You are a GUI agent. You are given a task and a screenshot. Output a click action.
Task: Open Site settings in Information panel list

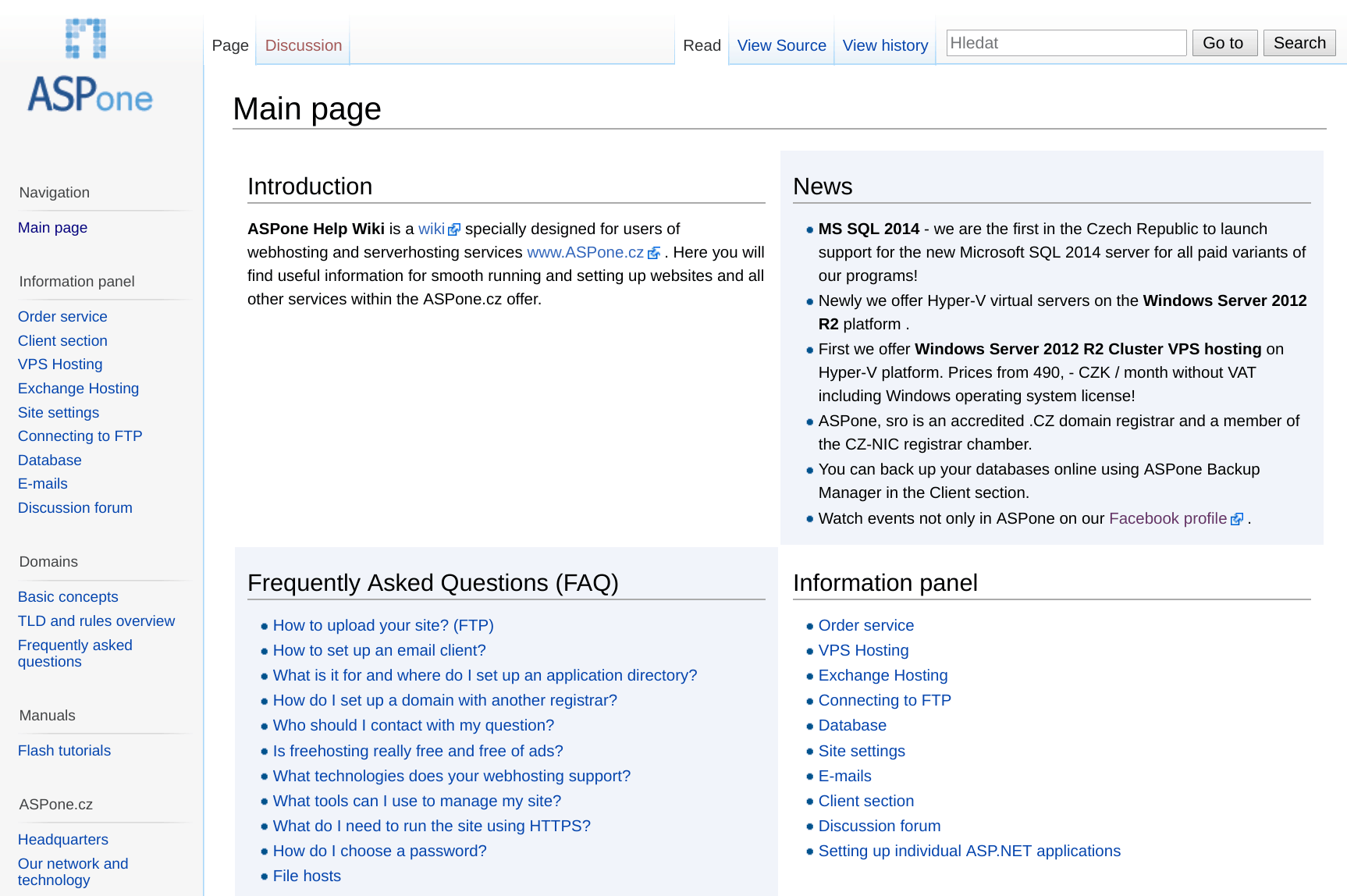click(x=862, y=752)
